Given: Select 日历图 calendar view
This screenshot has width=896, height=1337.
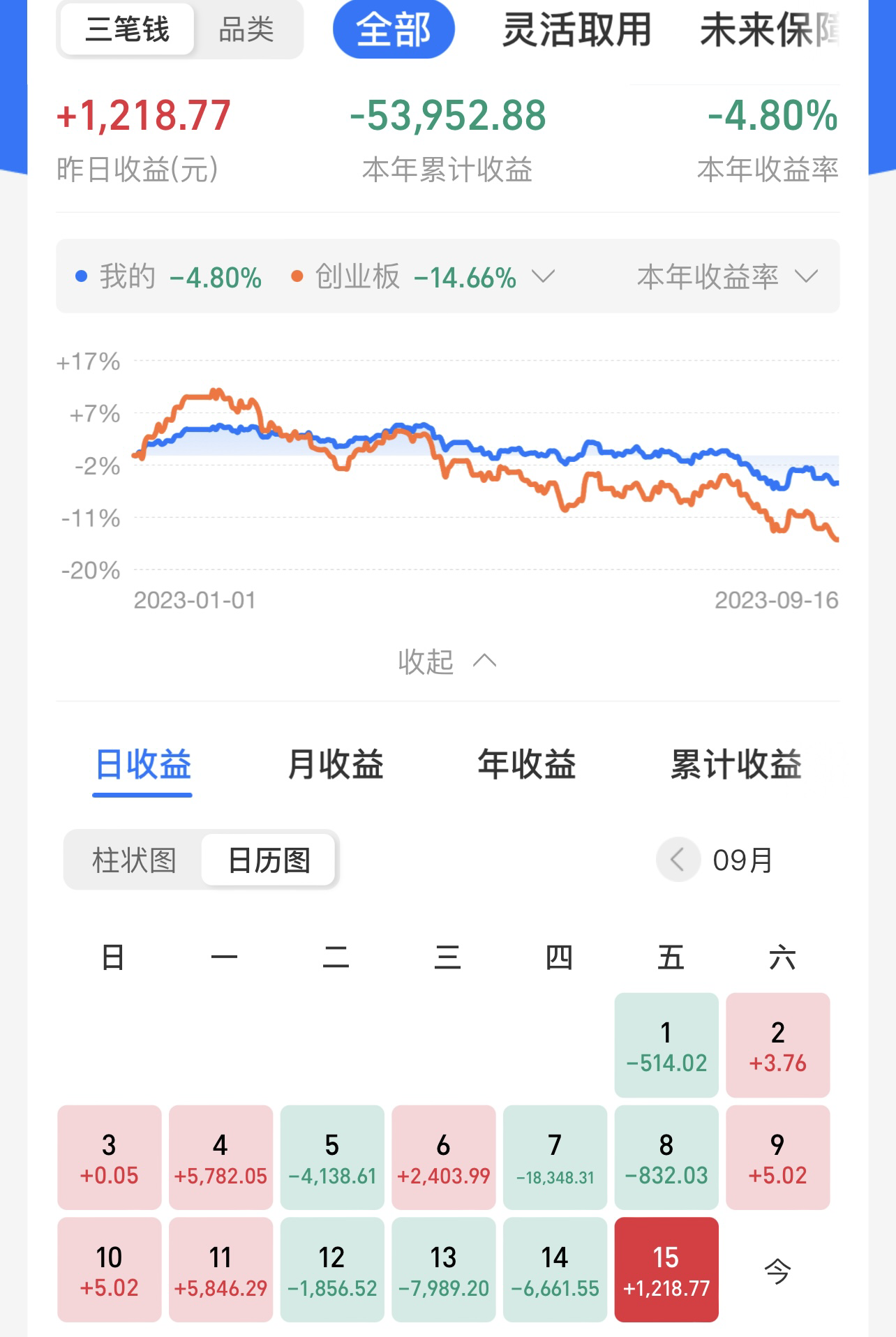Looking at the screenshot, I should coord(269,860).
